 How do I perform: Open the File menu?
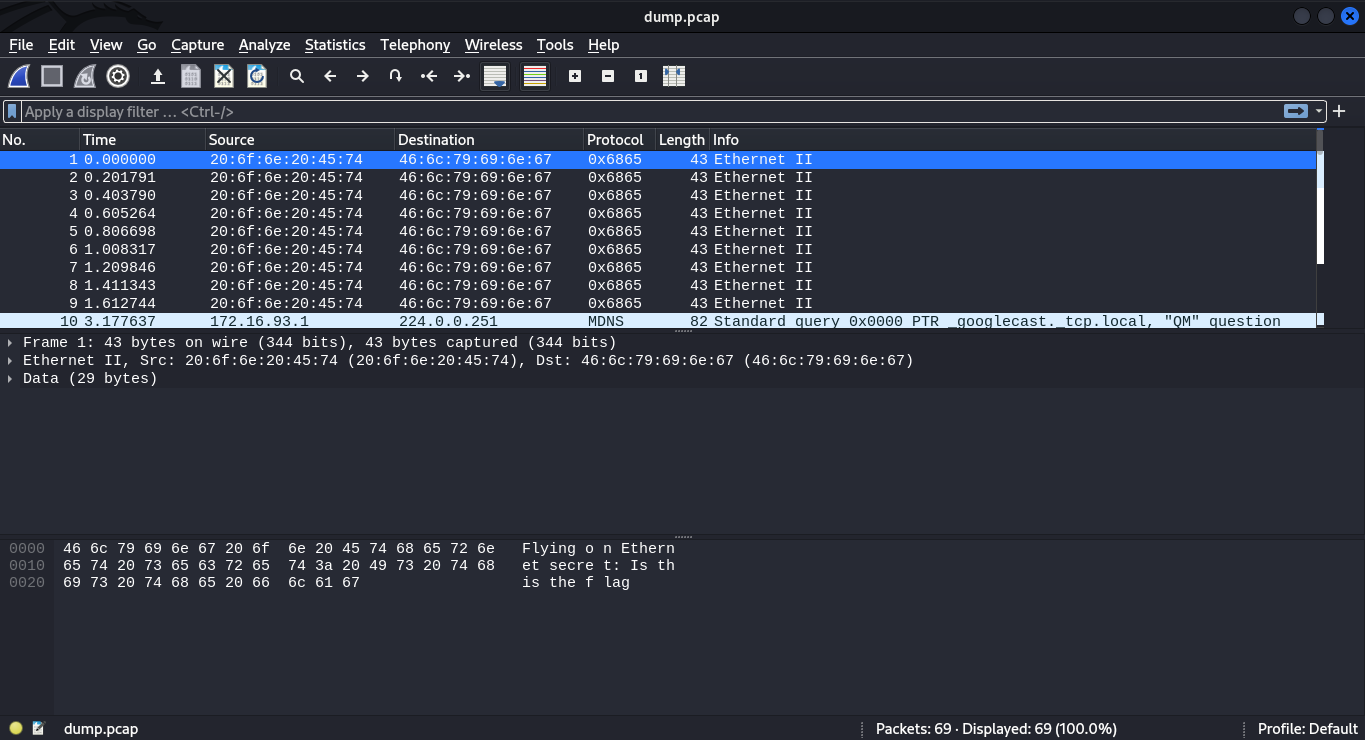(x=21, y=45)
